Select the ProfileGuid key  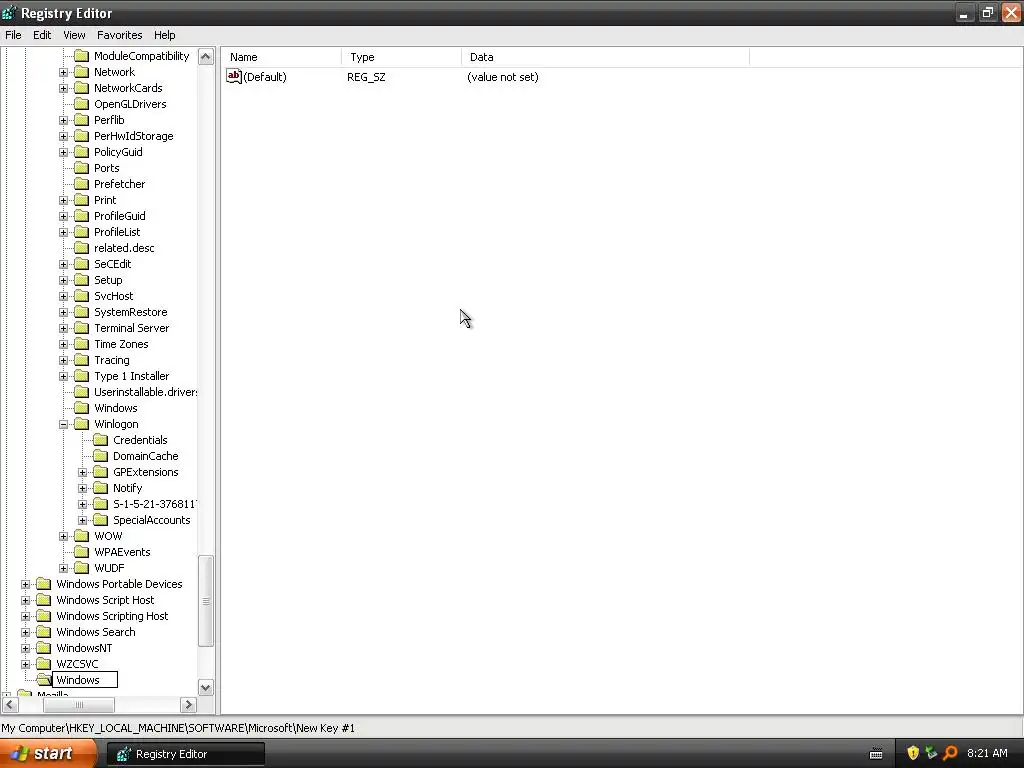click(120, 216)
